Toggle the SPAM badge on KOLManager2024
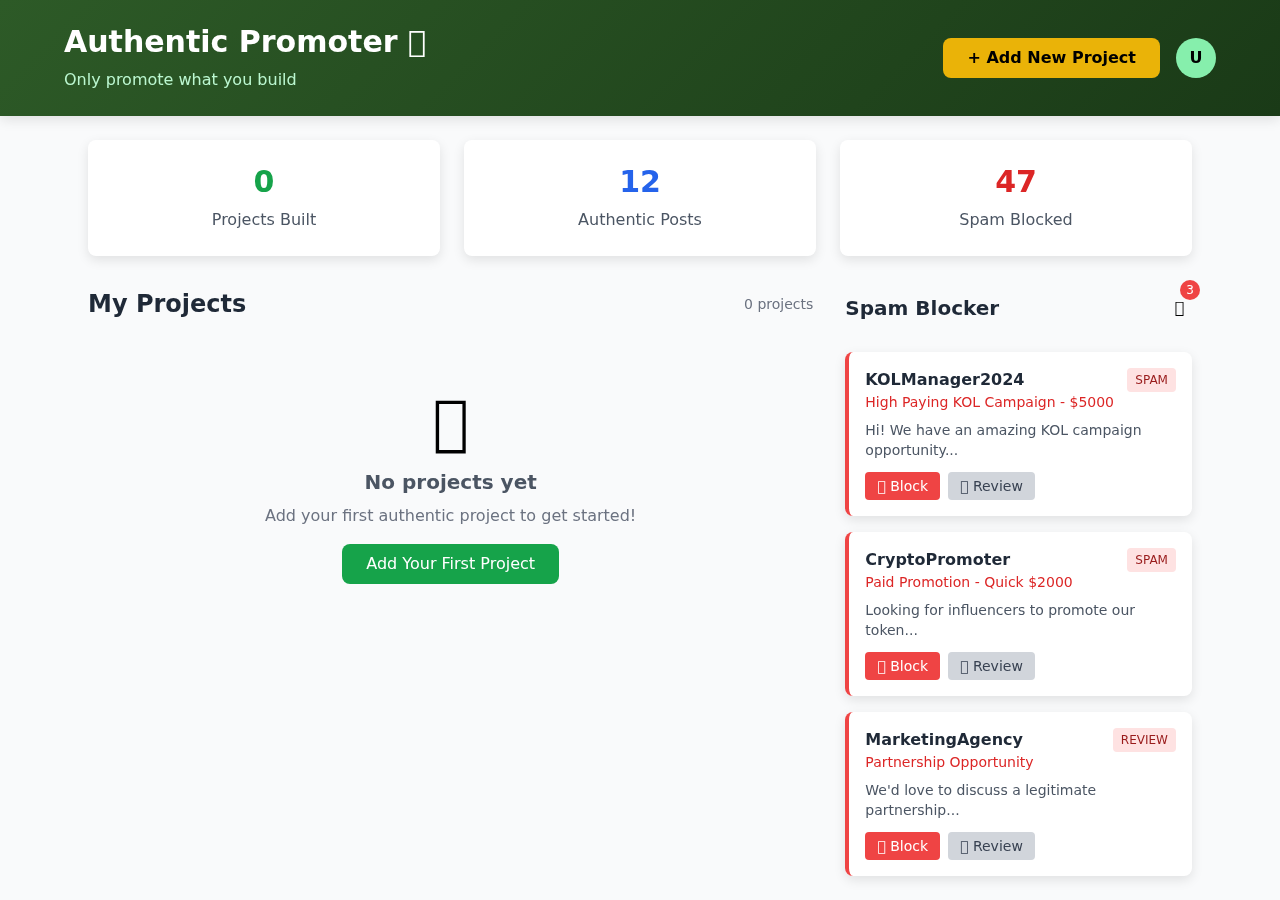 click(1150, 380)
